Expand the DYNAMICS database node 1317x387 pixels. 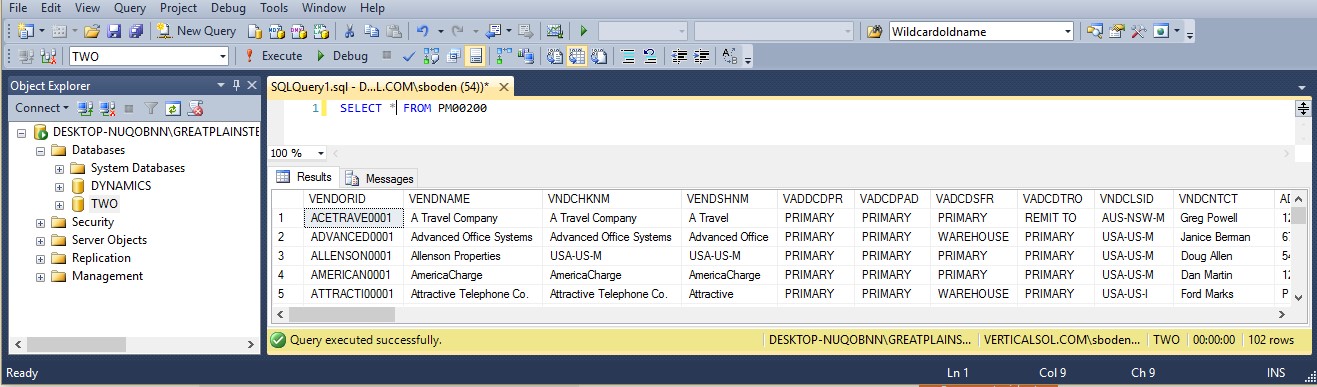coord(59,186)
